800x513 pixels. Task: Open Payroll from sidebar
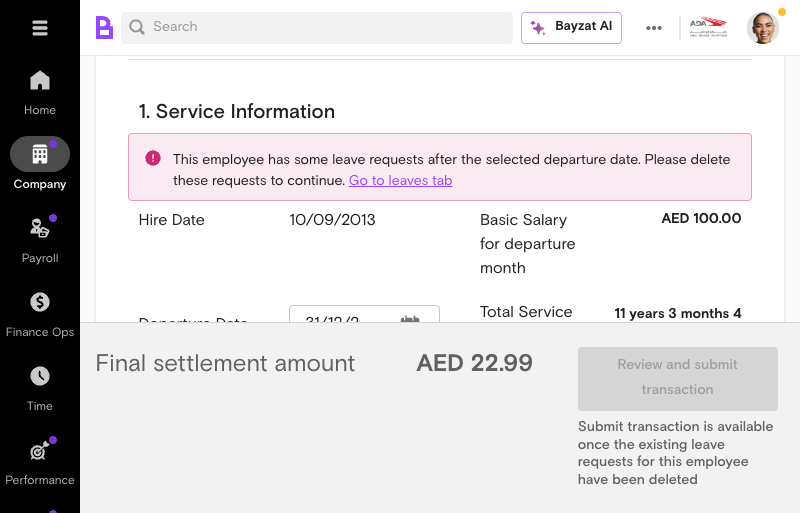tap(40, 240)
